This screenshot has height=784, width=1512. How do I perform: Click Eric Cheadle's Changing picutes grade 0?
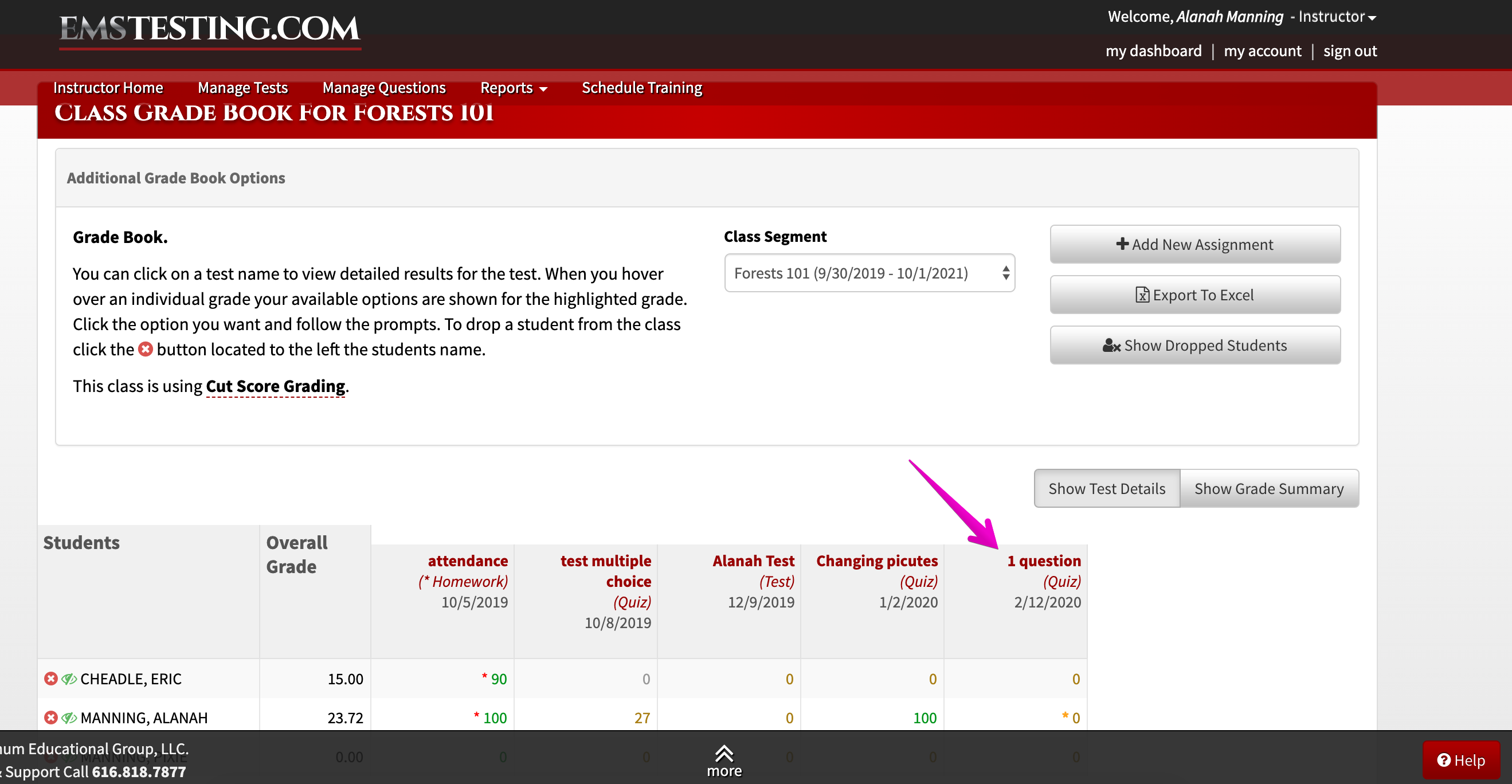click(x=933, y=679)
